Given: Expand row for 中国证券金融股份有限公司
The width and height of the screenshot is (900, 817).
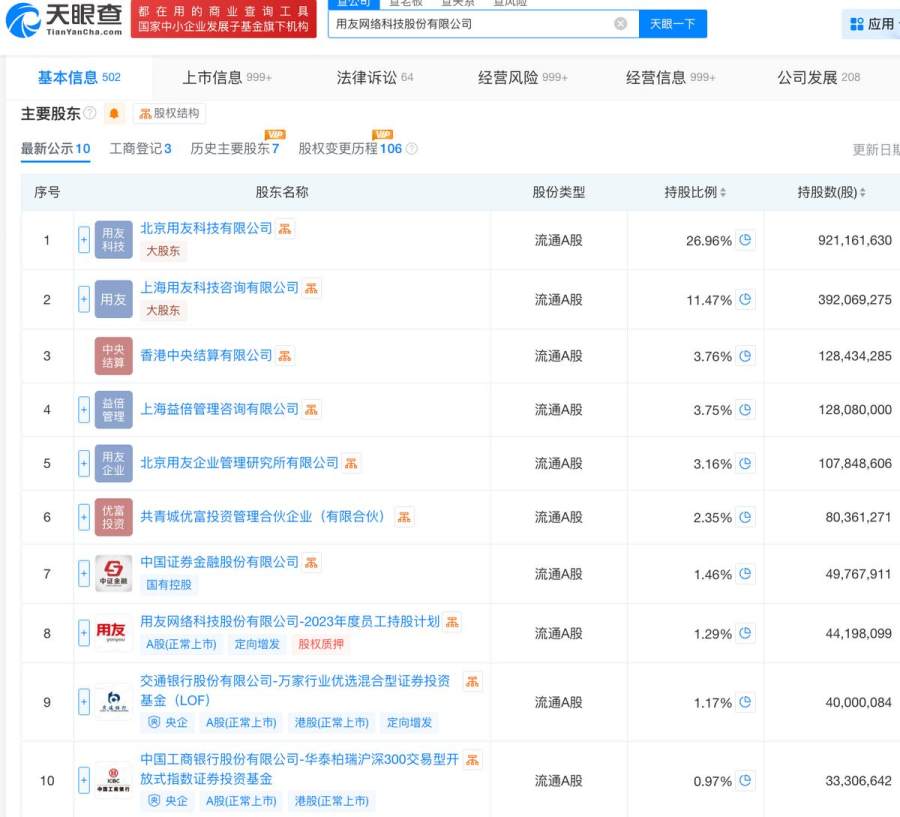Looking at the screenshot, I should (84, 574).
